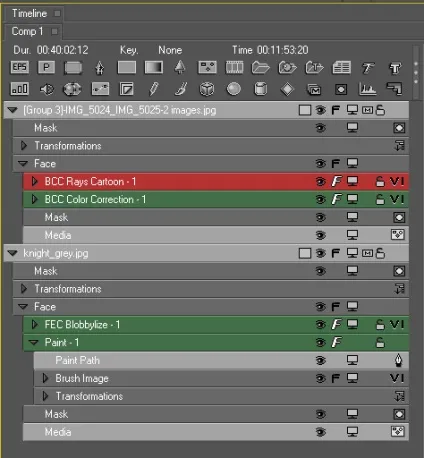Toggle the lock on BCC Rays Cartoon
Viewport: 424px width, 458px height.
380,182
